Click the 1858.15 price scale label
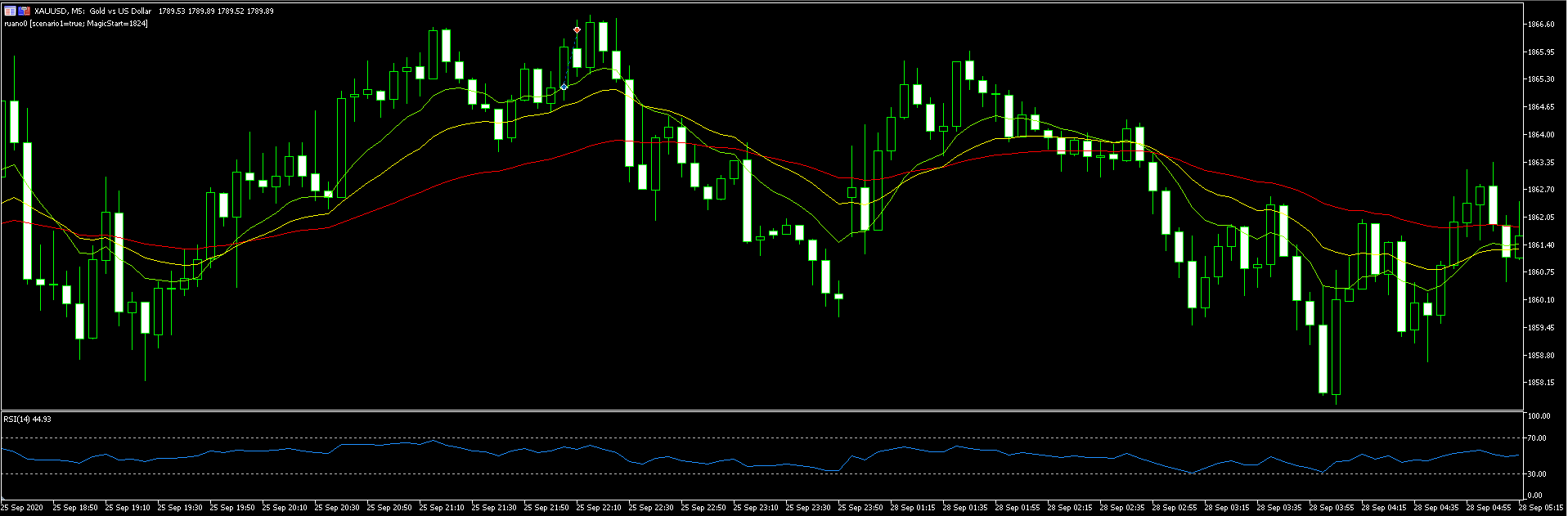Screen dimensions: 1568x516 click(x=1541, y=382)
